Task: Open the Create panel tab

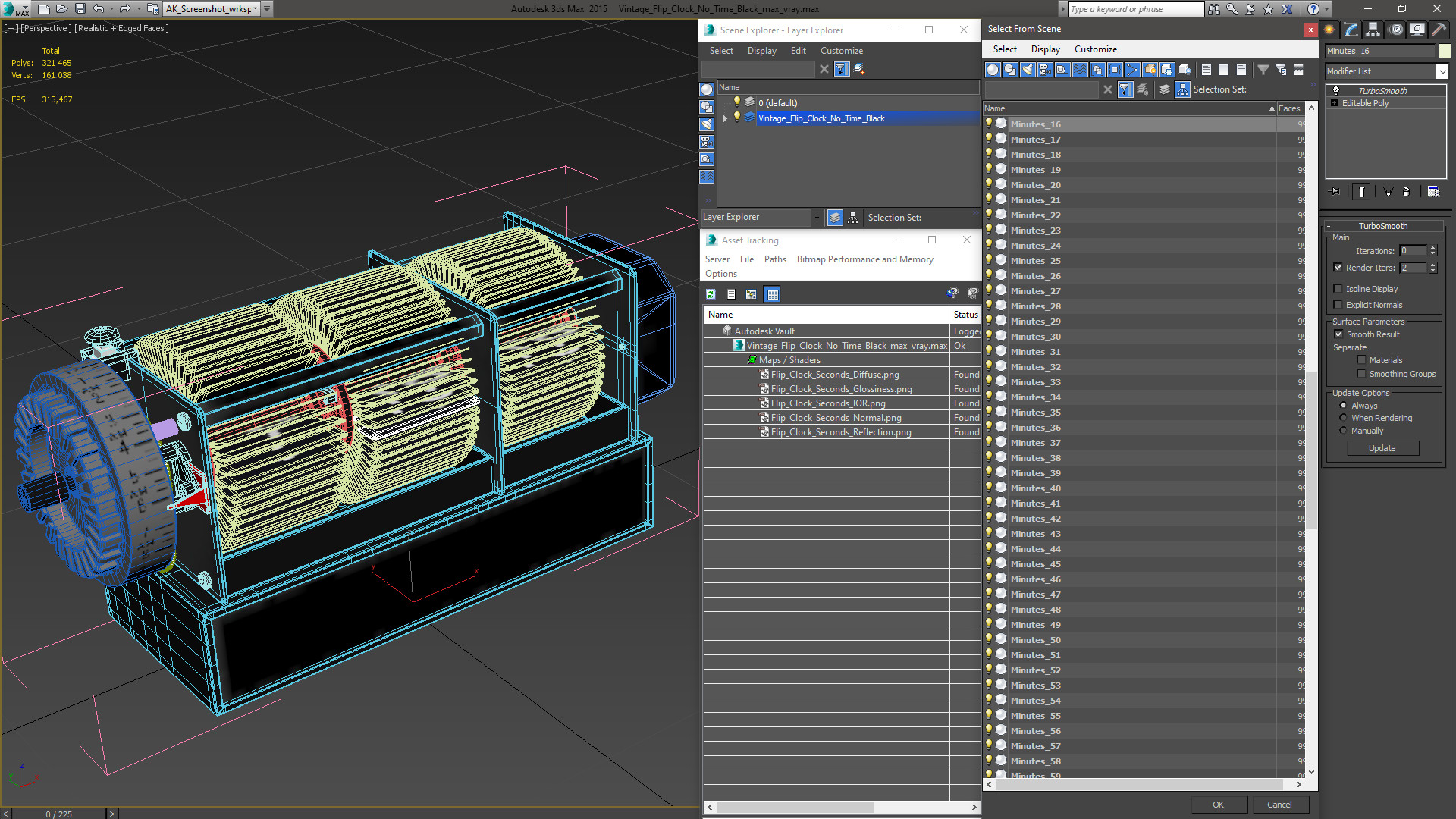Action: click(1329, 30)
